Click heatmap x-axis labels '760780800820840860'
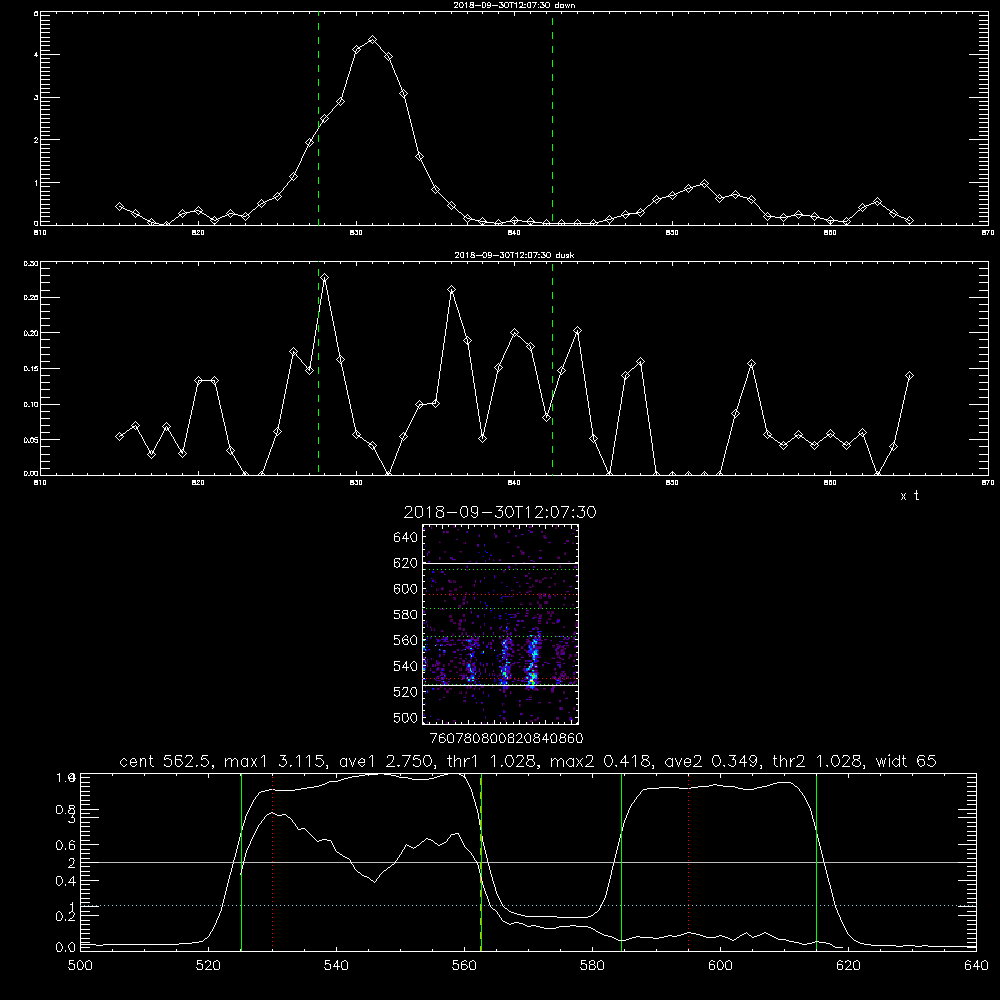Image resolution: width=1000 pixels, height=1000 pixels. (506, 739)
